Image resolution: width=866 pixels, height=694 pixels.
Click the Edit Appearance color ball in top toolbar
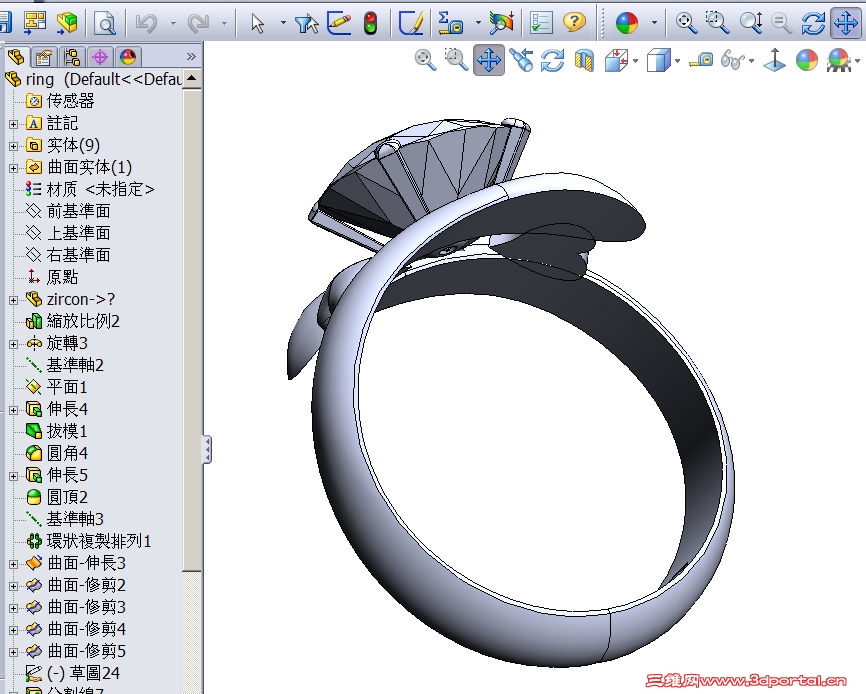click(627, 23)
